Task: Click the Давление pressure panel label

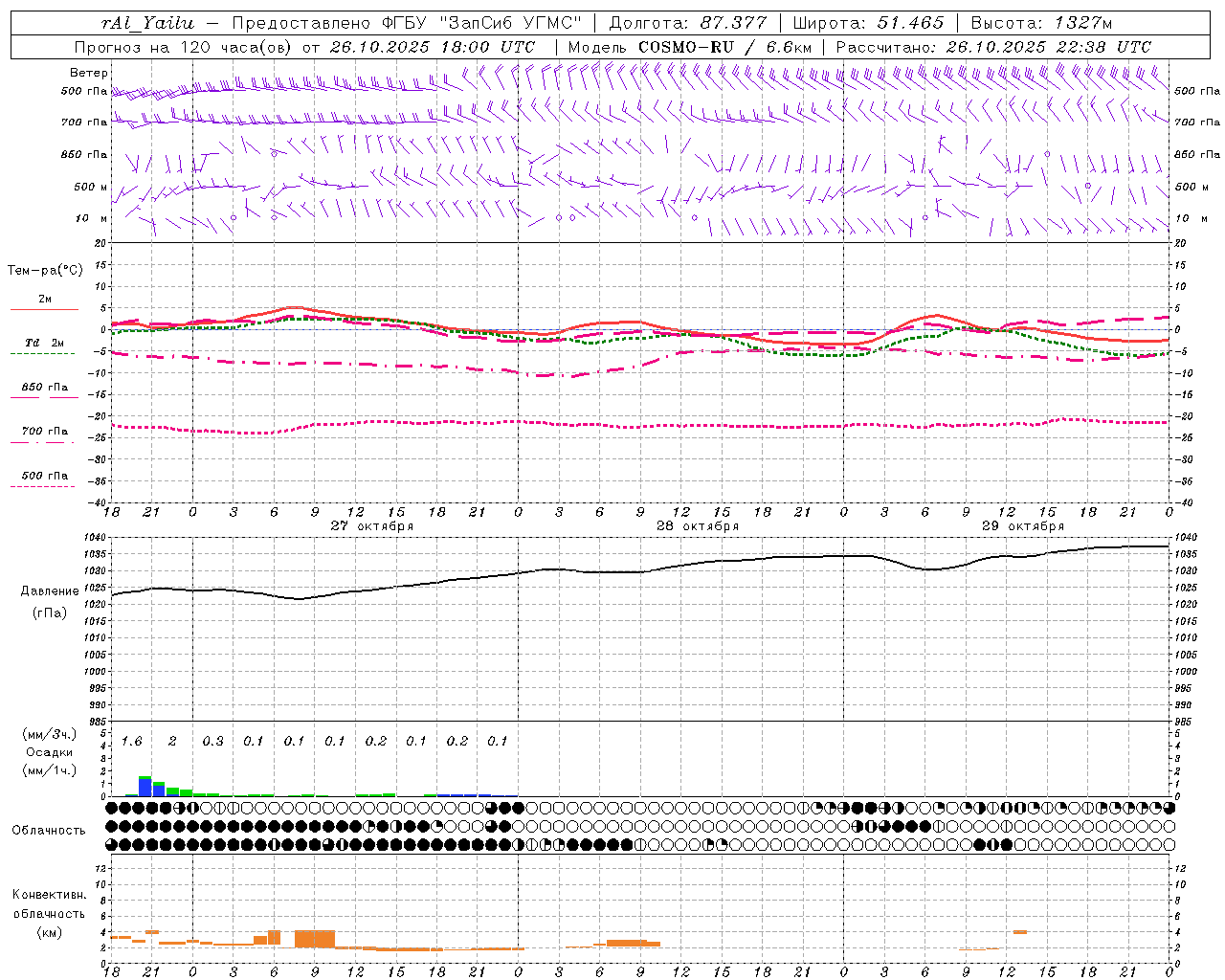Action: pos(50,591)
